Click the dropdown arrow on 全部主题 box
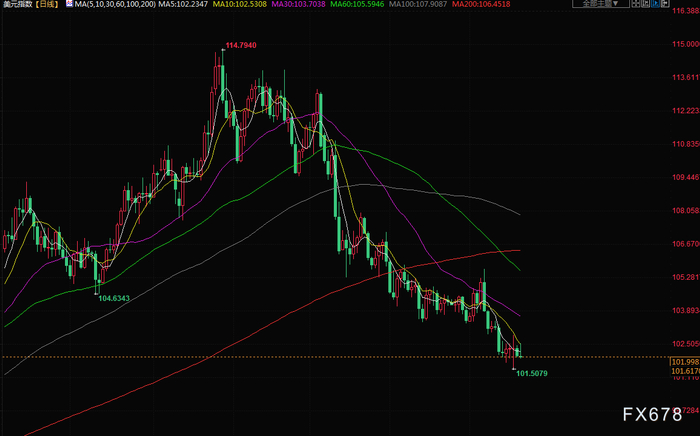700x436 pixels. tap(615, 4)
